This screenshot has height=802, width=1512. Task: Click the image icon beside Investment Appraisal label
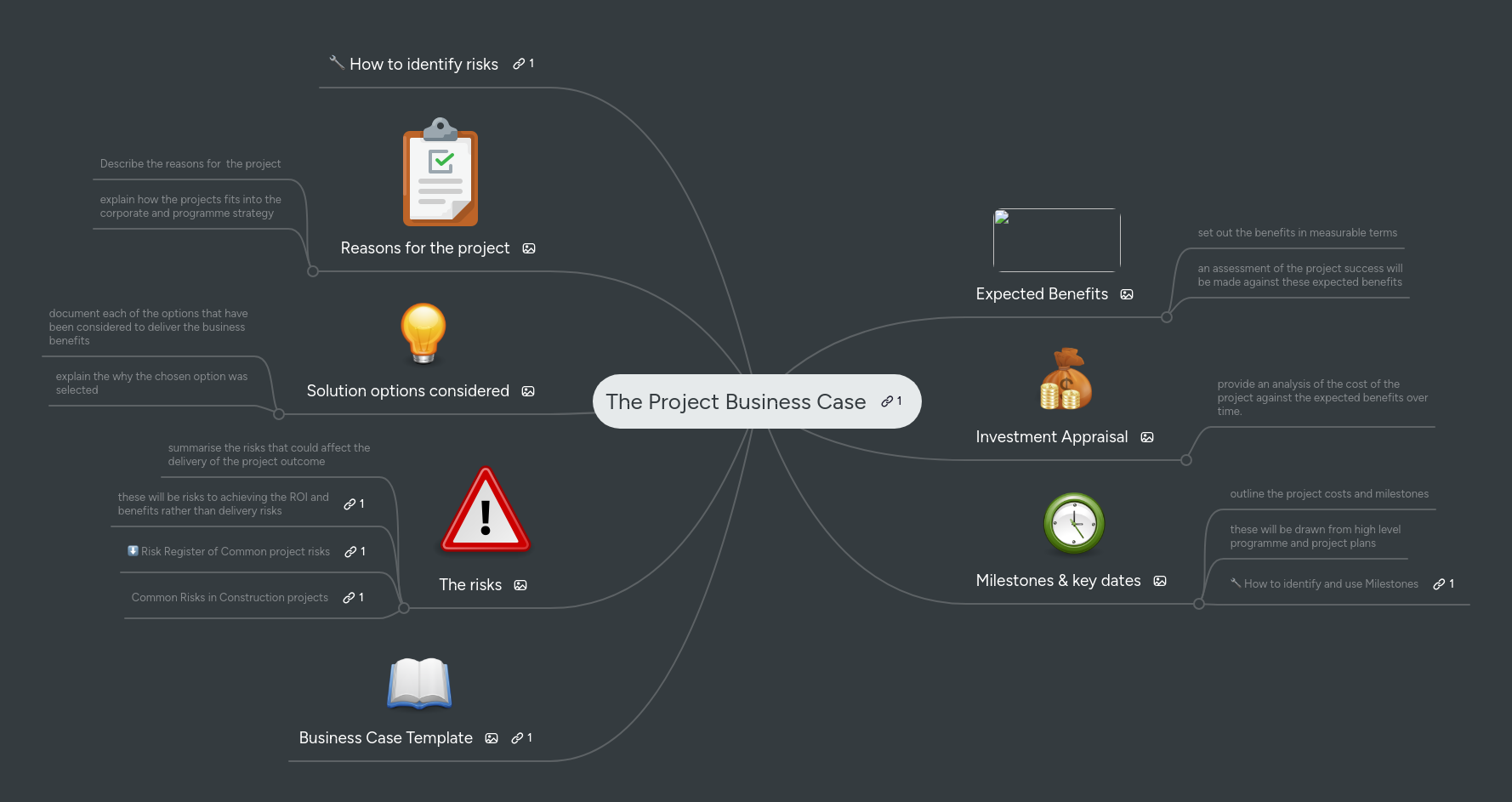tap(1147, 436)
